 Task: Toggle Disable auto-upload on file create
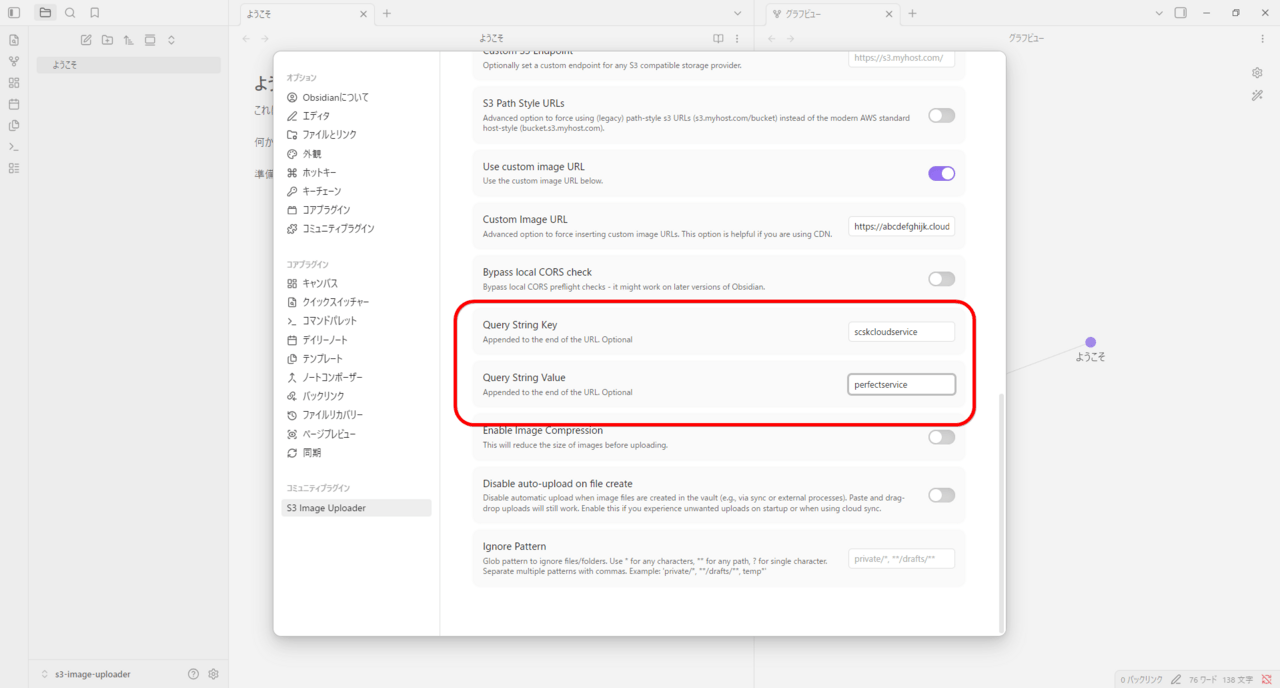click(x=941, y=495)
